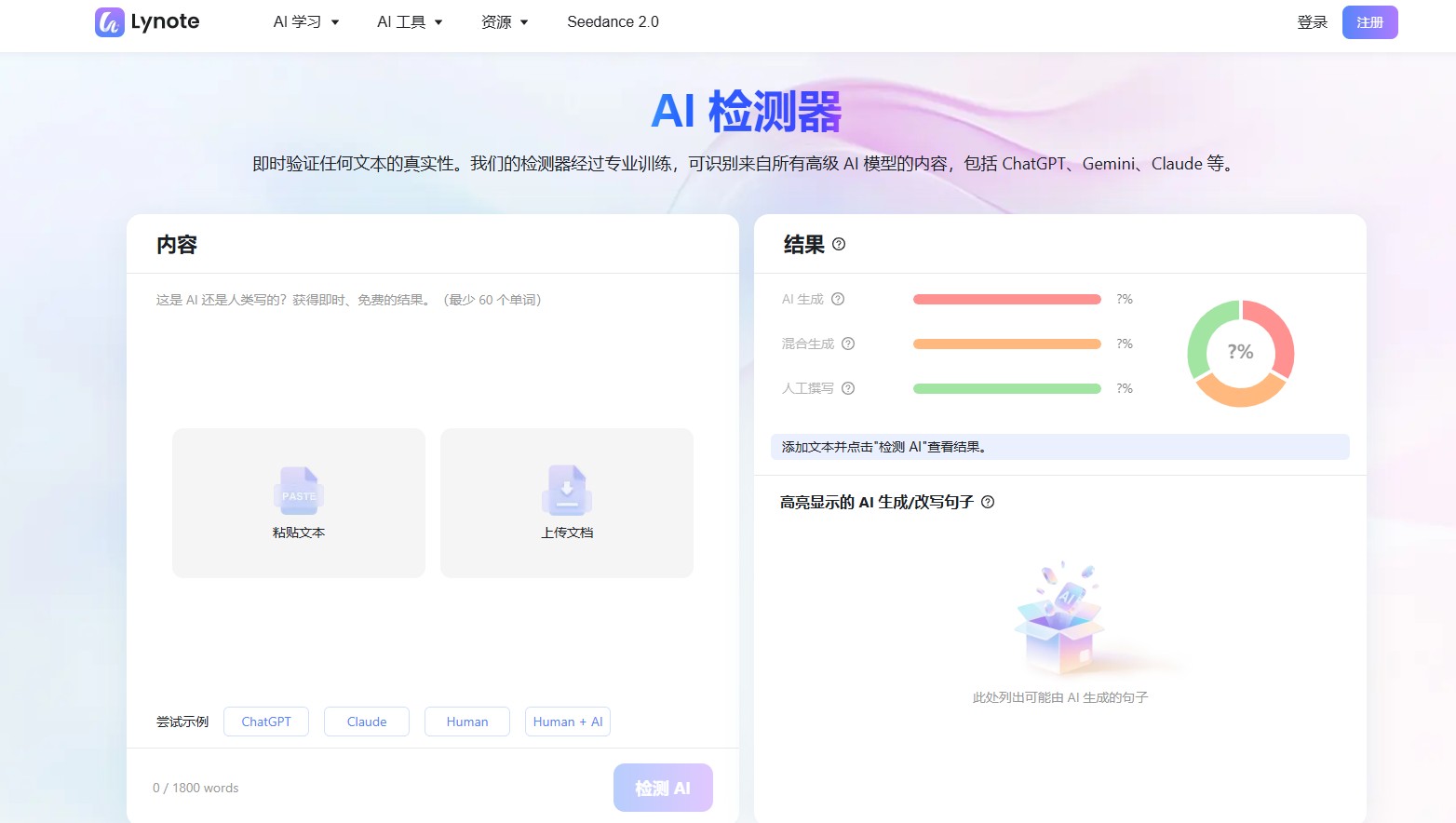
Task: Open the 粘贴文本 paste text option
Action: (298, 503)
